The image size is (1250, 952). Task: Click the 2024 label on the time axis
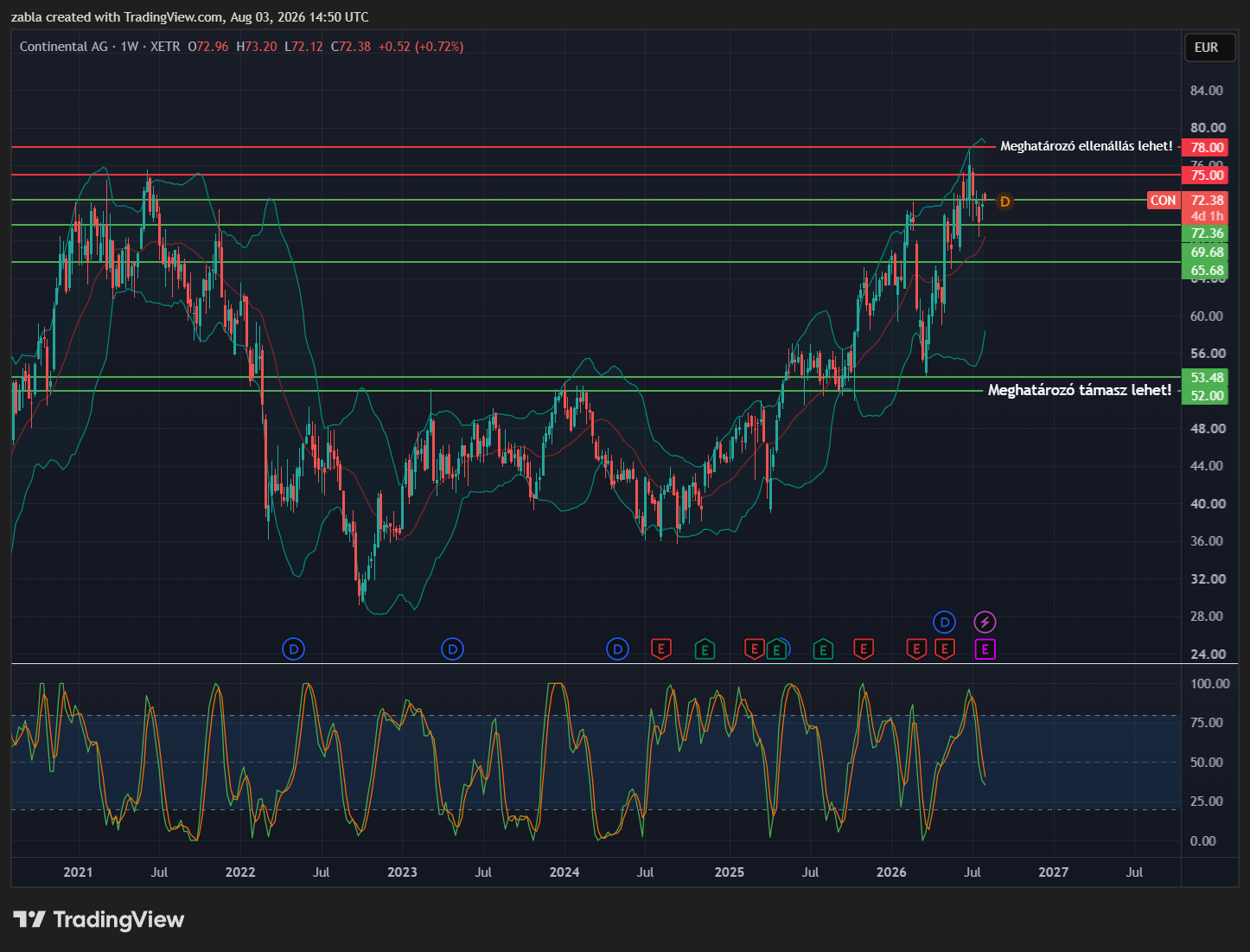[x=564, y=872]
